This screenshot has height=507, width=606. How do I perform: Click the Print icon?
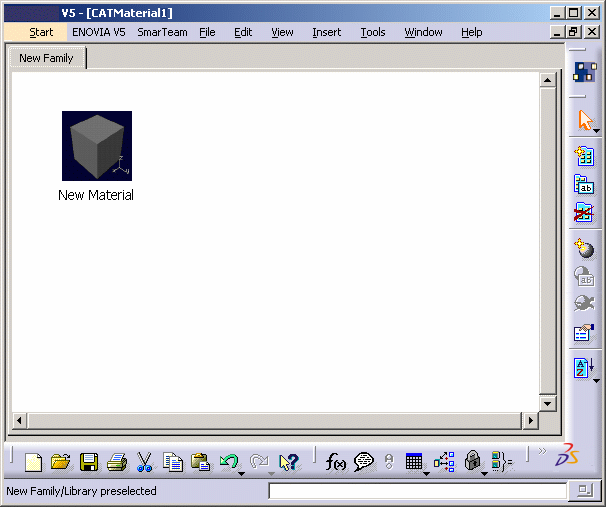tap(116, 462)
